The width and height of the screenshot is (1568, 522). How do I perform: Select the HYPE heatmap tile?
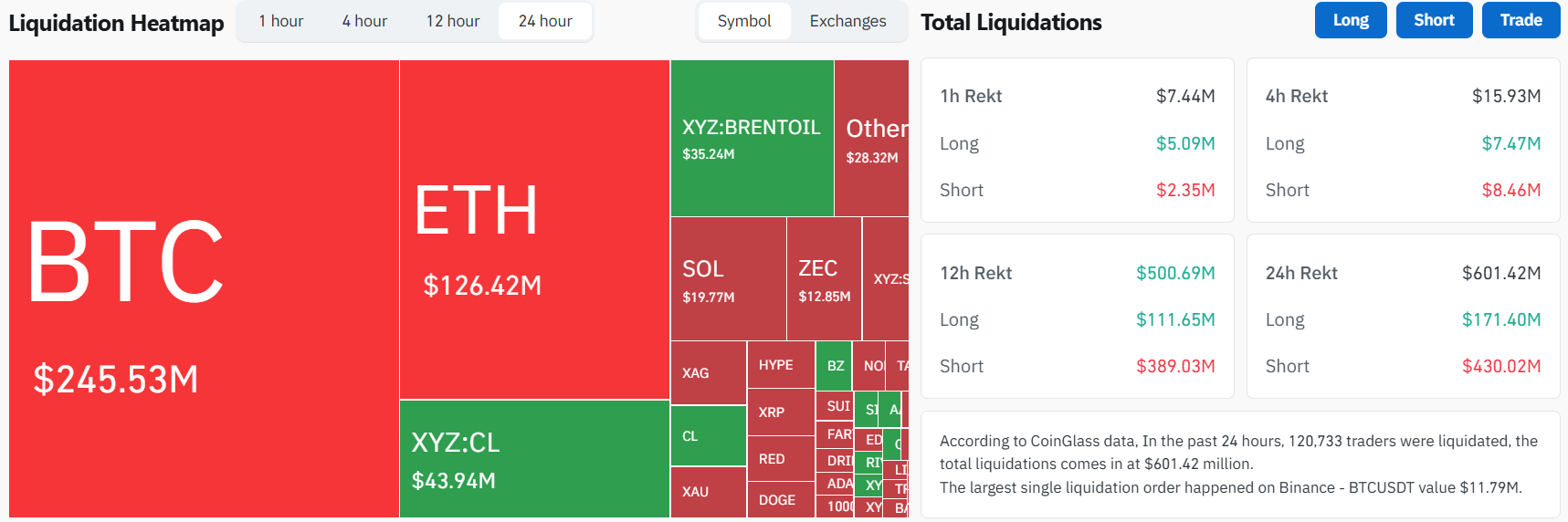[x=780, y=365]
